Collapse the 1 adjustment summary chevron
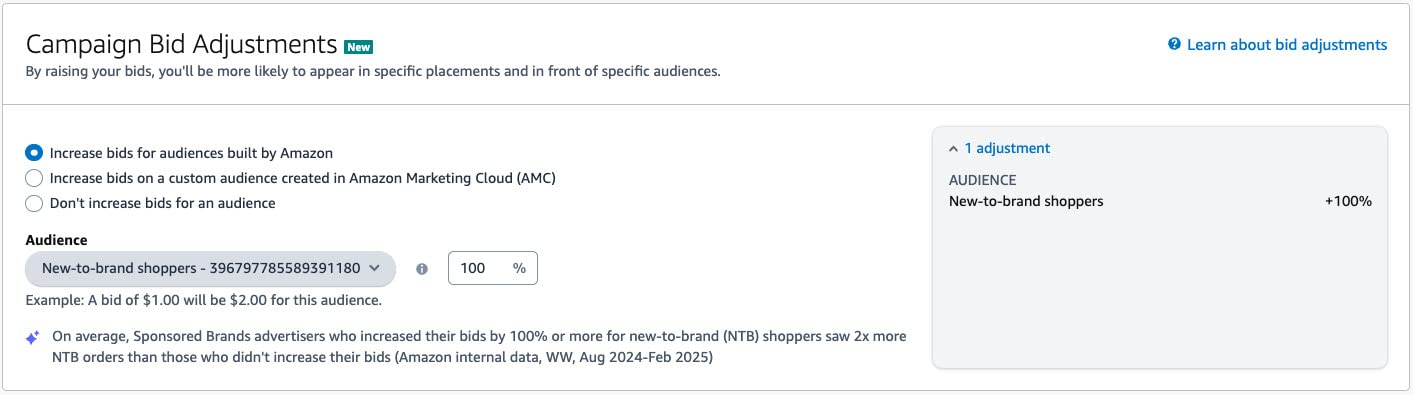The height and width of the screenshot is (395, 1413). coord(953,148)
